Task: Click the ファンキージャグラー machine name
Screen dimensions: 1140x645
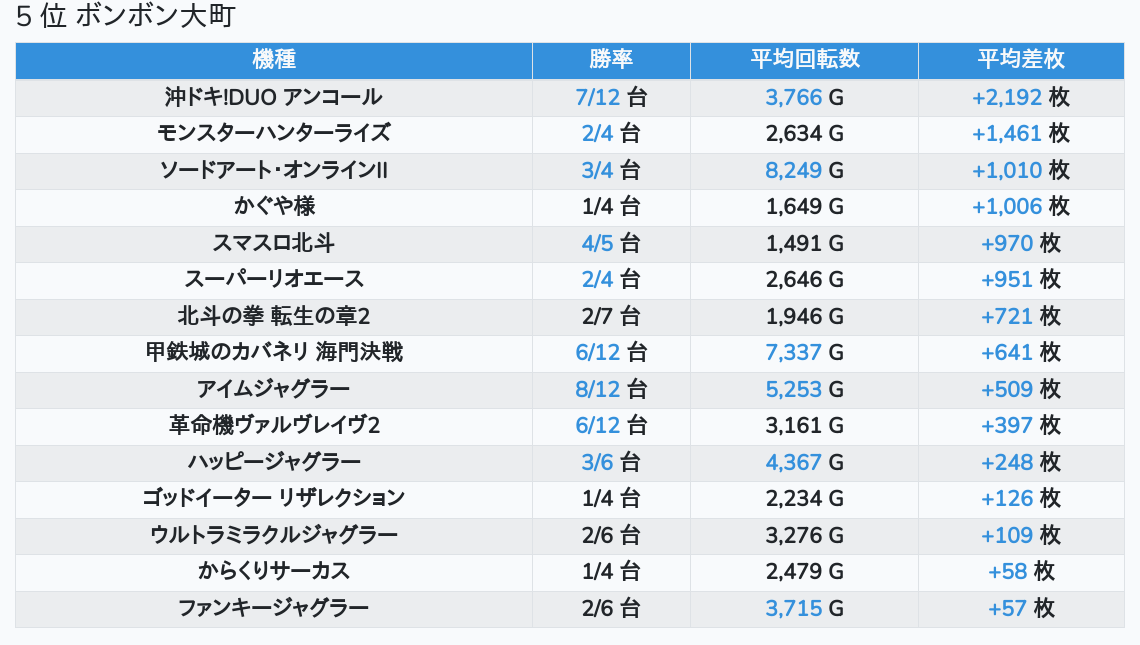Action: coord(274,608)
